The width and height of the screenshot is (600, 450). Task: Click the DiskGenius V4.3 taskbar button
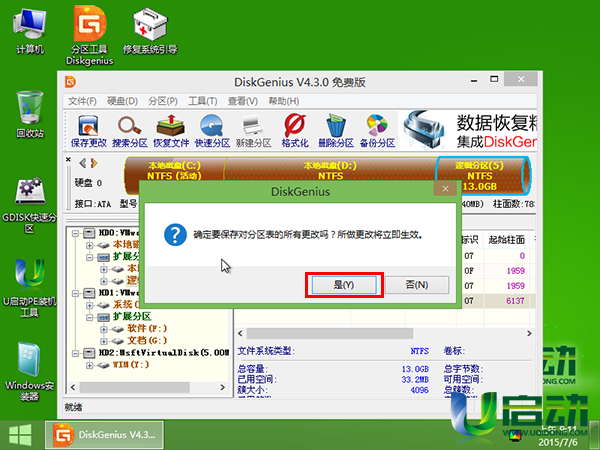[104, 435]
